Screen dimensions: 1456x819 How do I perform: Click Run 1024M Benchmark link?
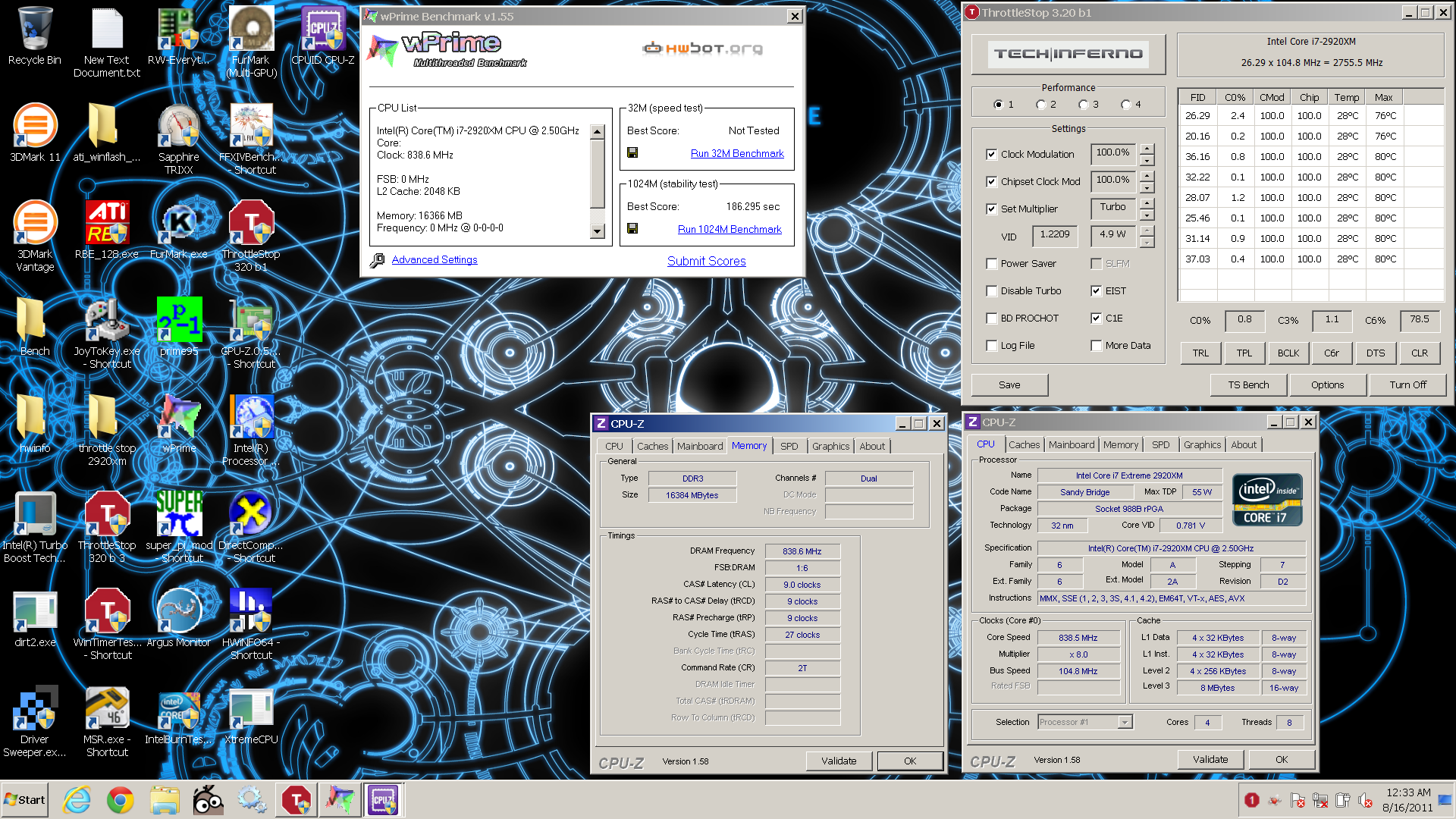coord(730,229)
